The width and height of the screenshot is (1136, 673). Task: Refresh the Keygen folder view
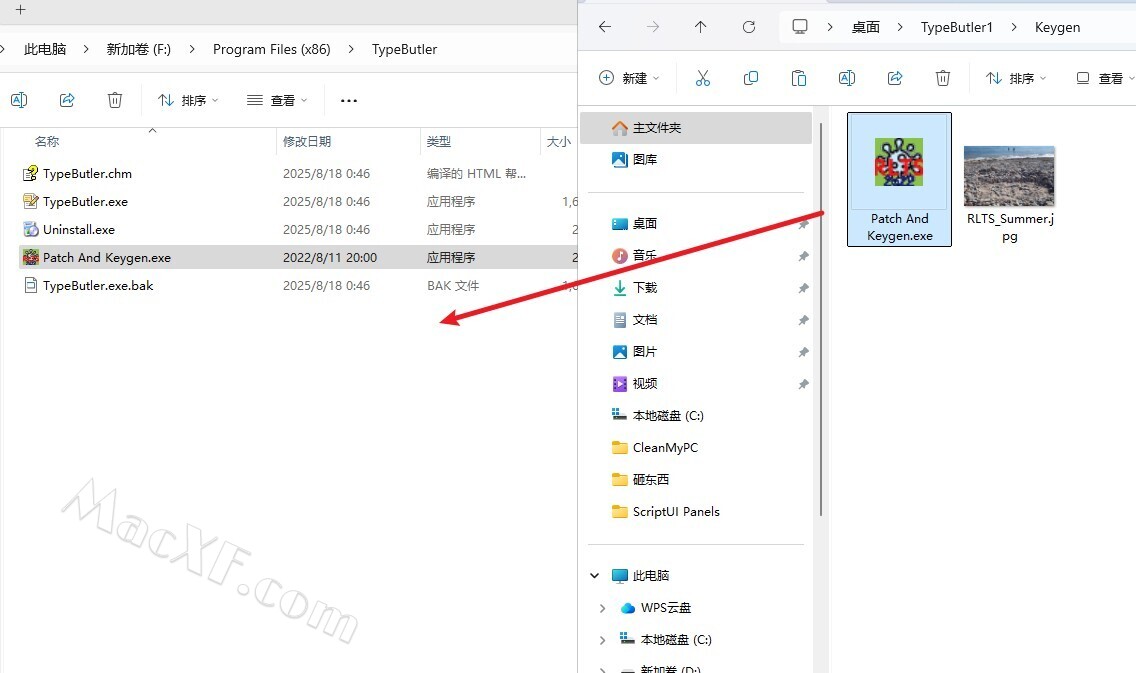coord(748,27)
